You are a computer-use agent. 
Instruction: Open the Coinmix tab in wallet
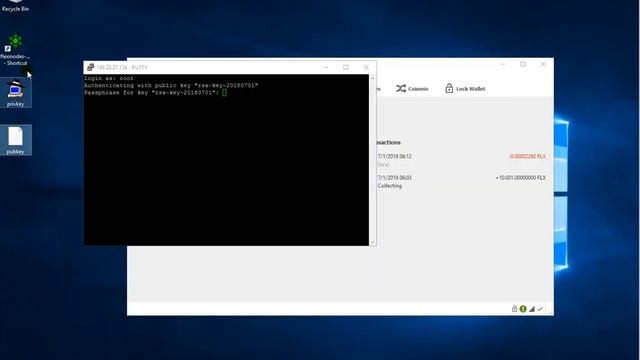coord(412,89)
